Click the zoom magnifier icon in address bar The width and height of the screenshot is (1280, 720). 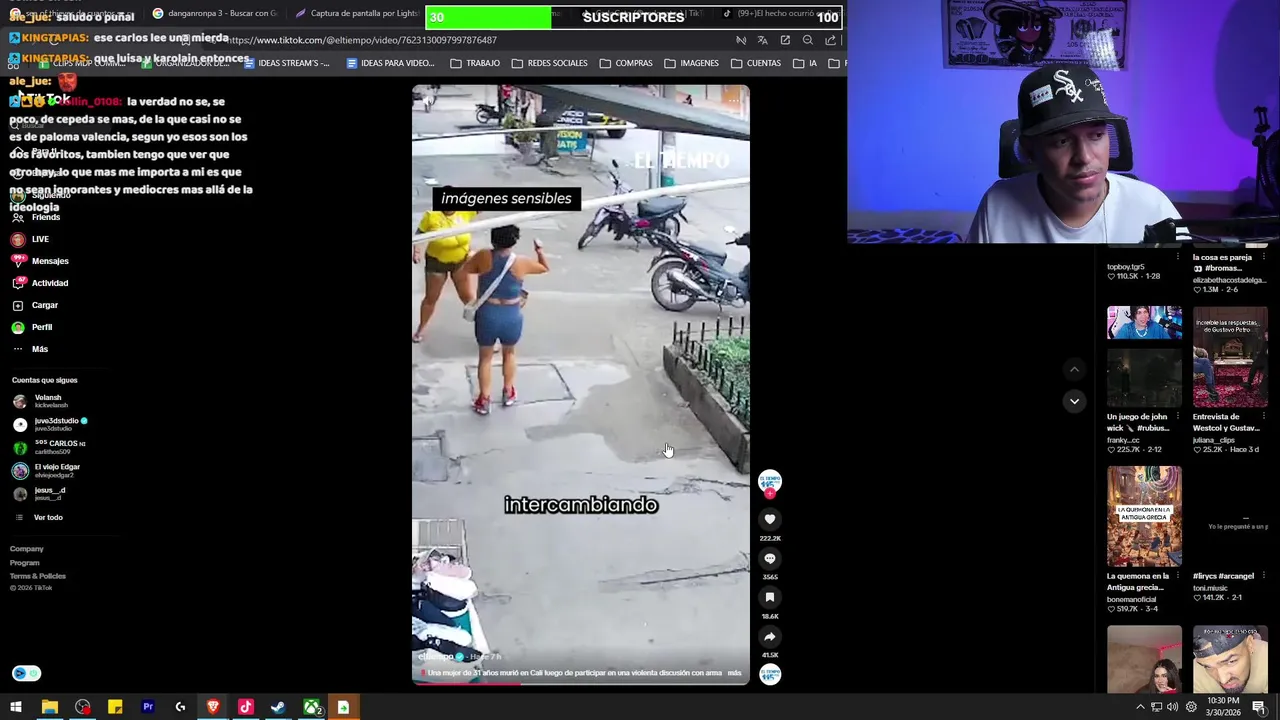coord(807,40)
